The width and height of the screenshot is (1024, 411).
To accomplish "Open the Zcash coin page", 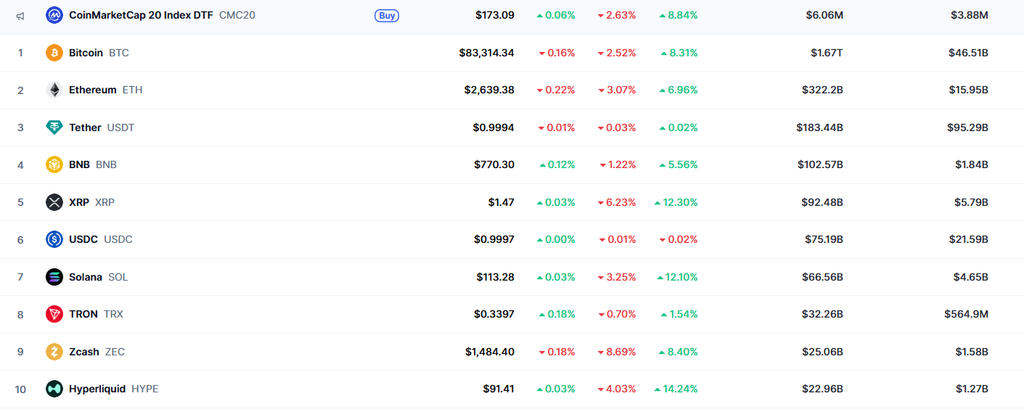I will tap(97, 352).
